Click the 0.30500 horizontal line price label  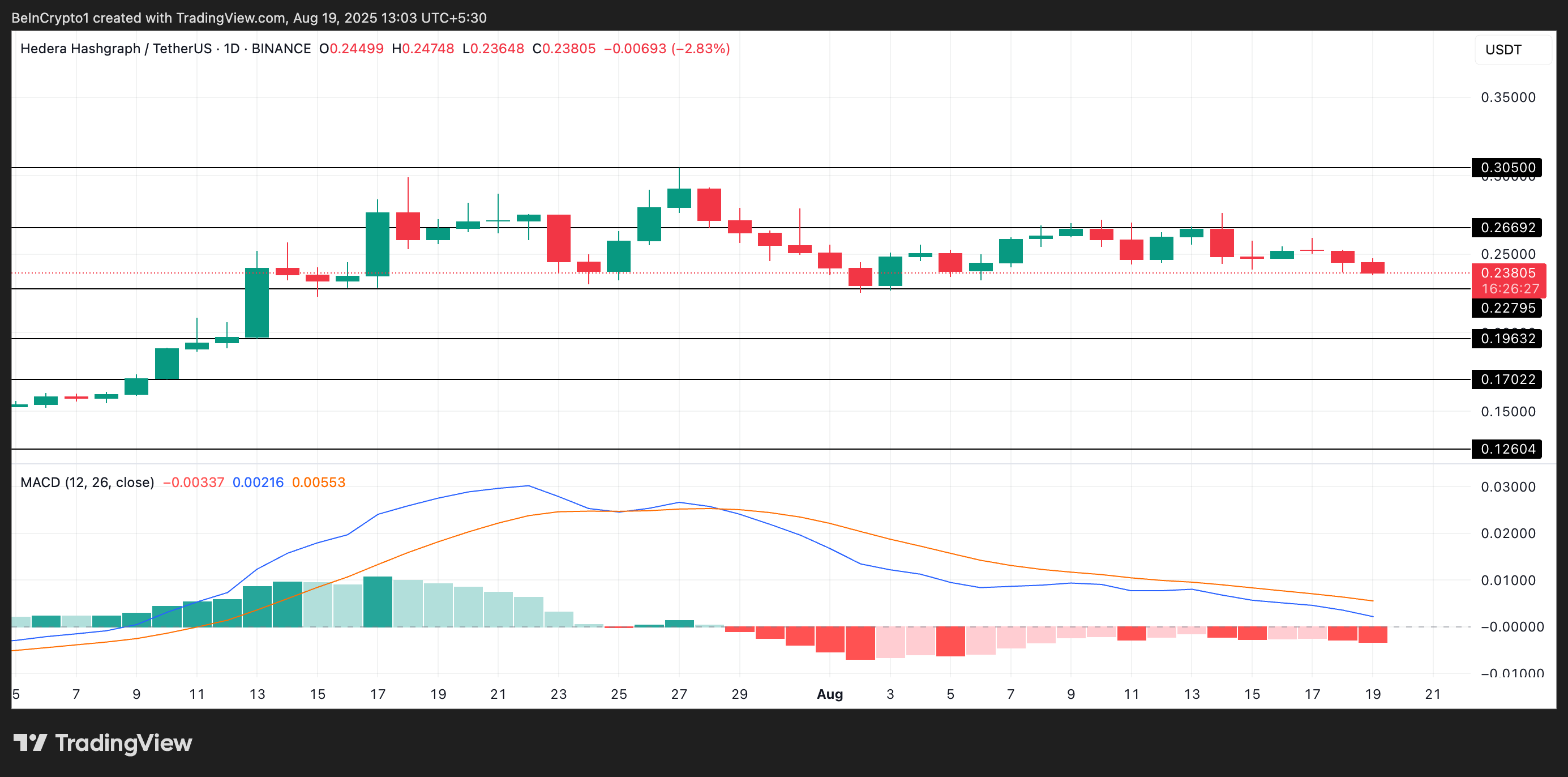1507,168
